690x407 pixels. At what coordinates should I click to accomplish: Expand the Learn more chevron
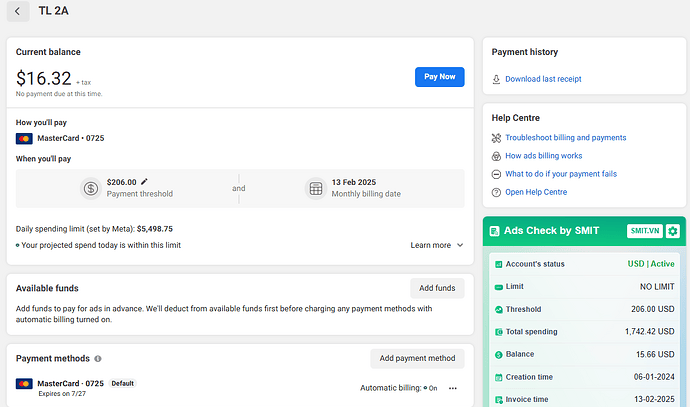click(460, 245)
